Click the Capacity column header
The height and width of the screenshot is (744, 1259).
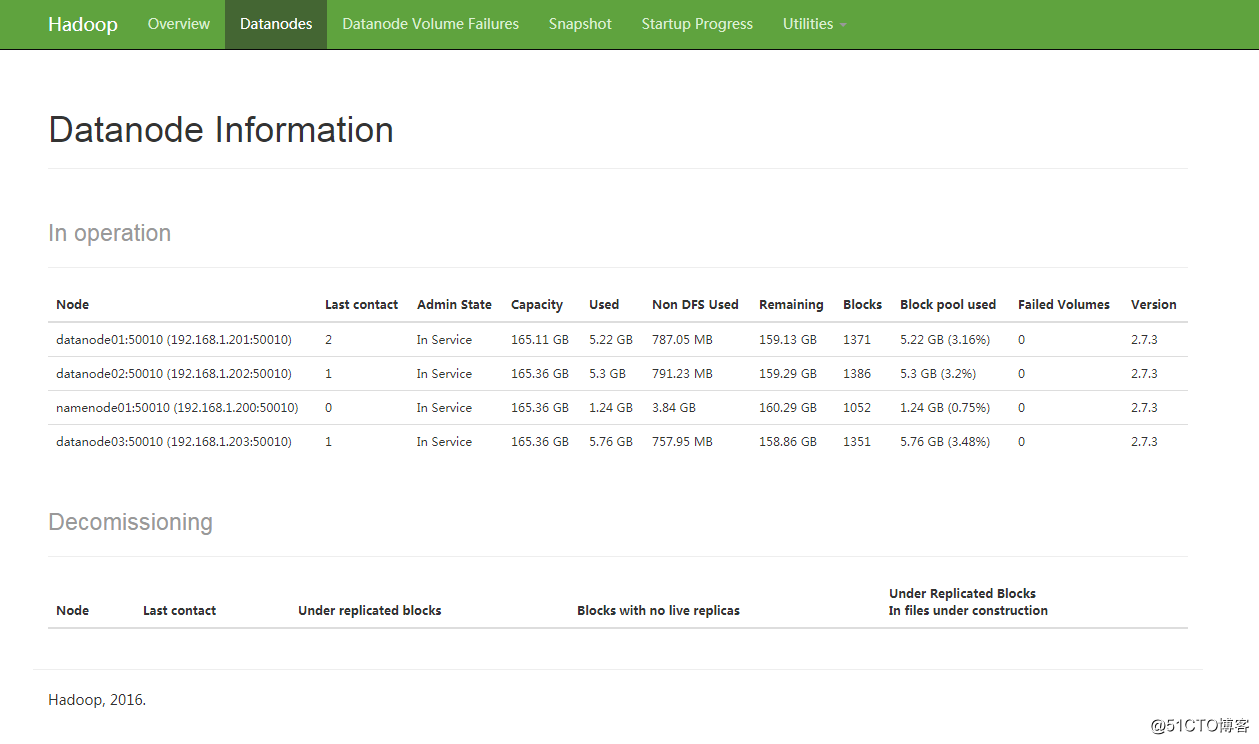[x=537, y=305]
